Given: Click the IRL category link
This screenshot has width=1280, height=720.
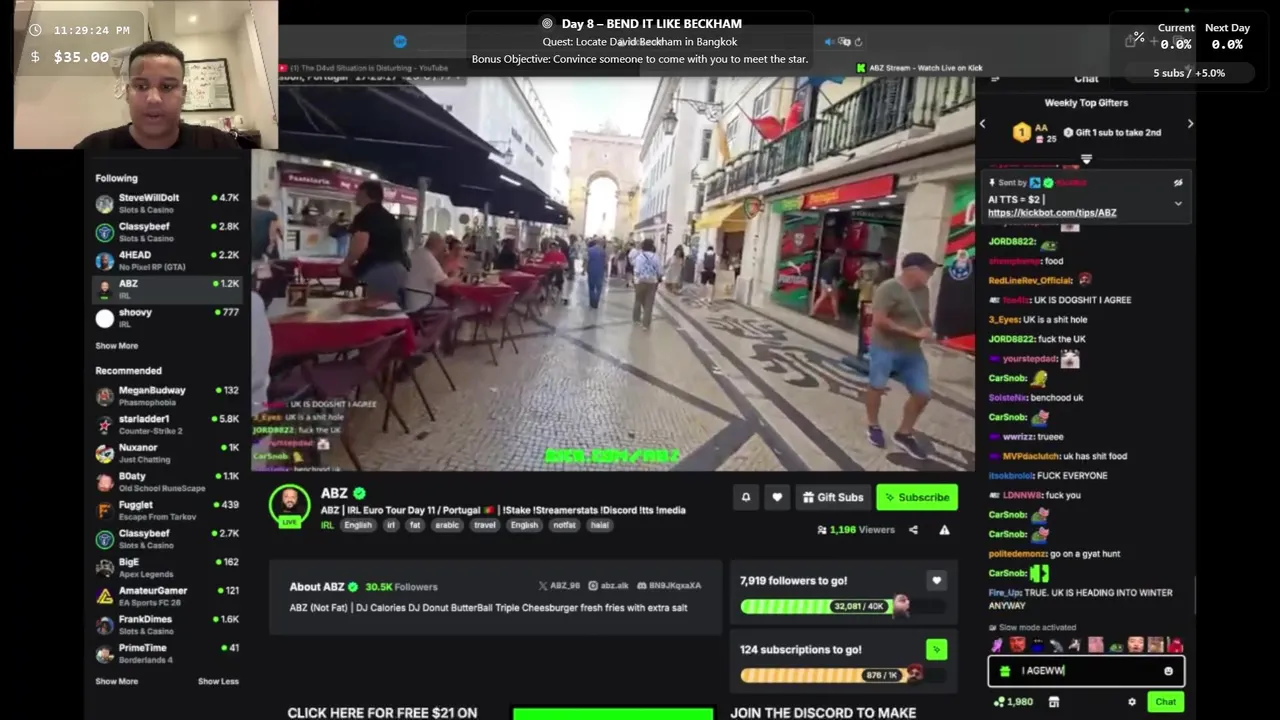Looking at the screenshot, I should pyautogui.click(x=327, y=525).
